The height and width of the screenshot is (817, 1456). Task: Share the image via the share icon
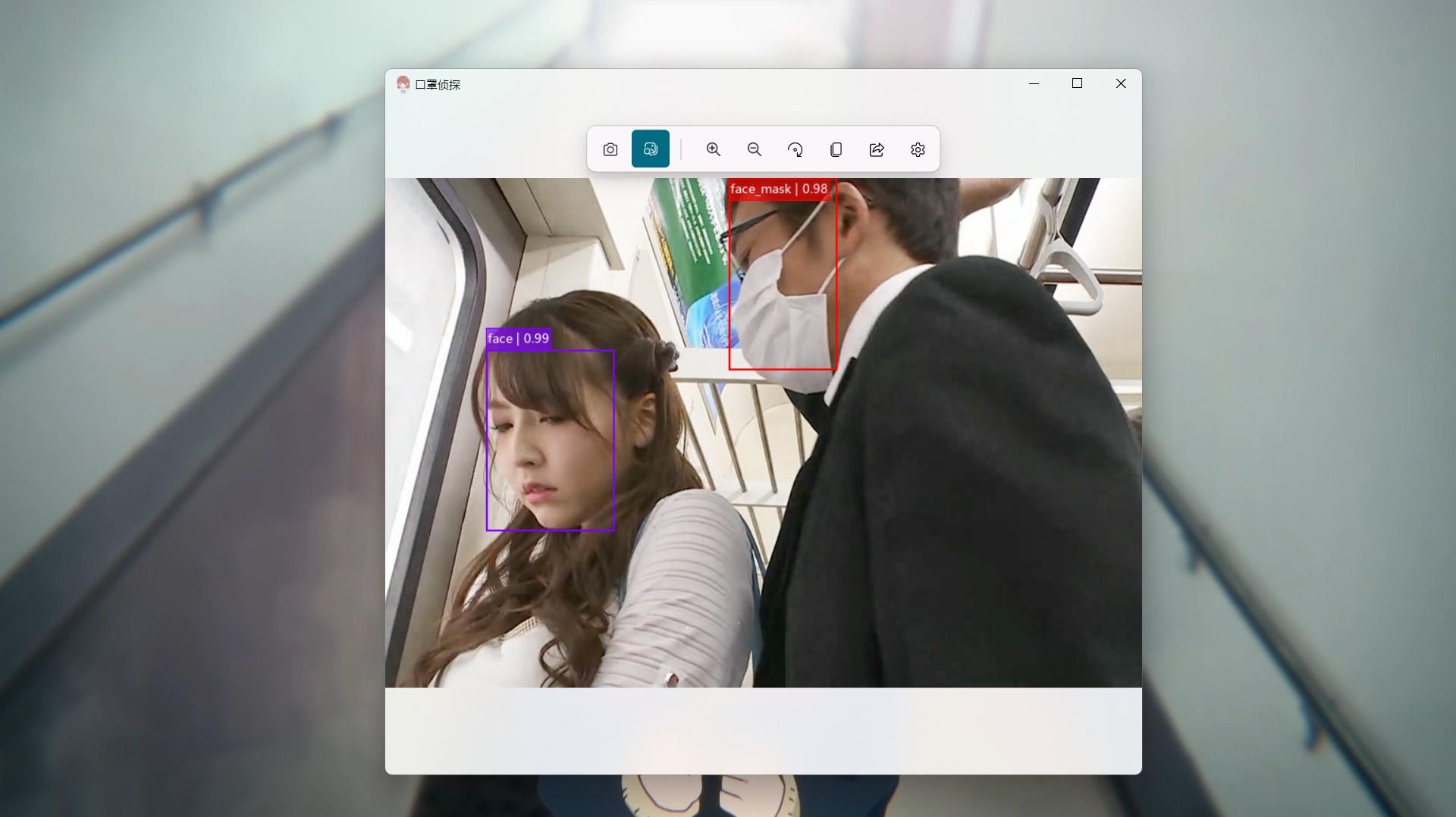(x=877, y=149)
